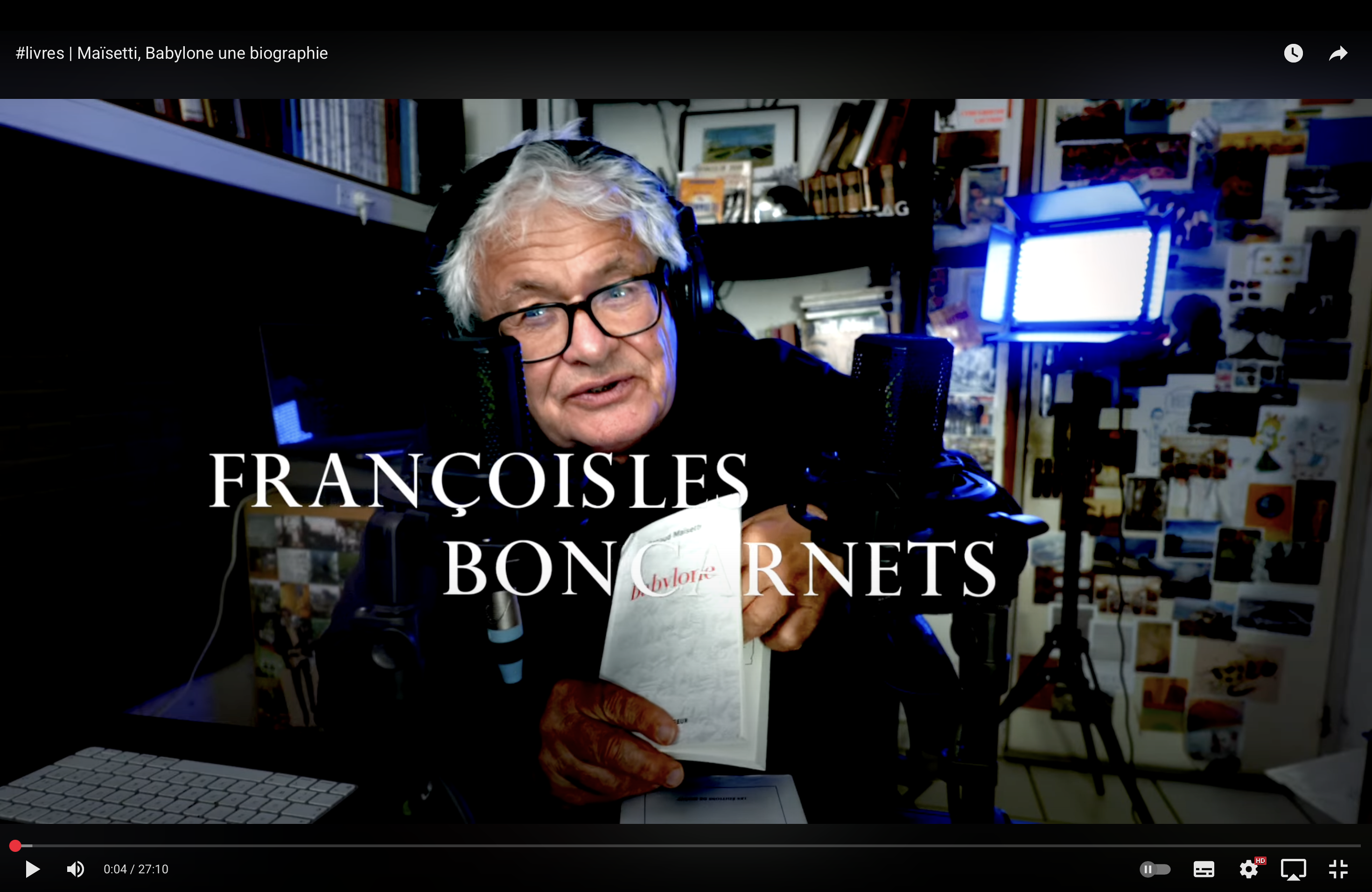Viewport: 1372px width, 892px height.
Task: Open the settings gear with HD badge
Action: (1248, 869)
